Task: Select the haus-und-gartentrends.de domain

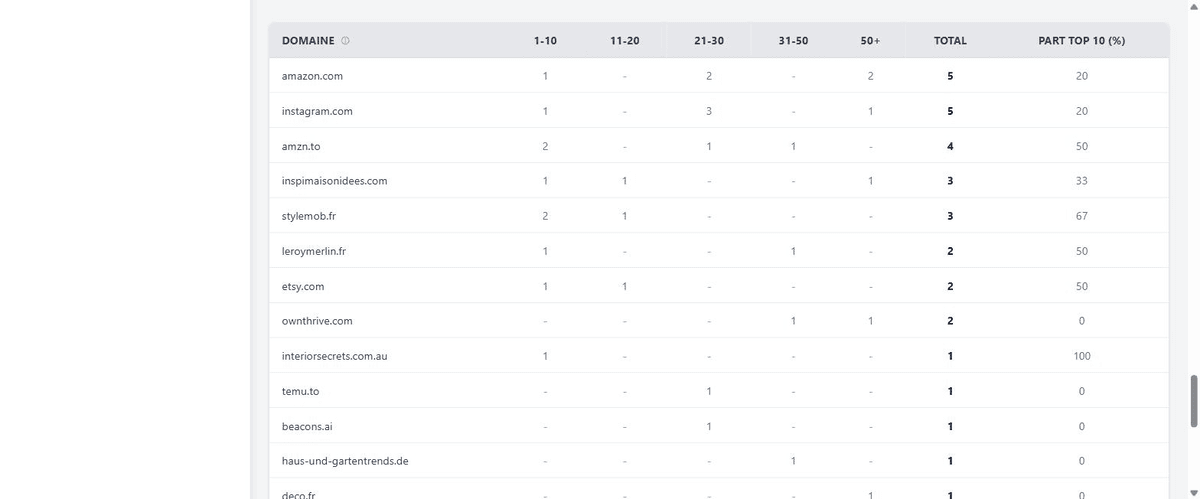Action: pyautogui.click(x=345, y=461)
